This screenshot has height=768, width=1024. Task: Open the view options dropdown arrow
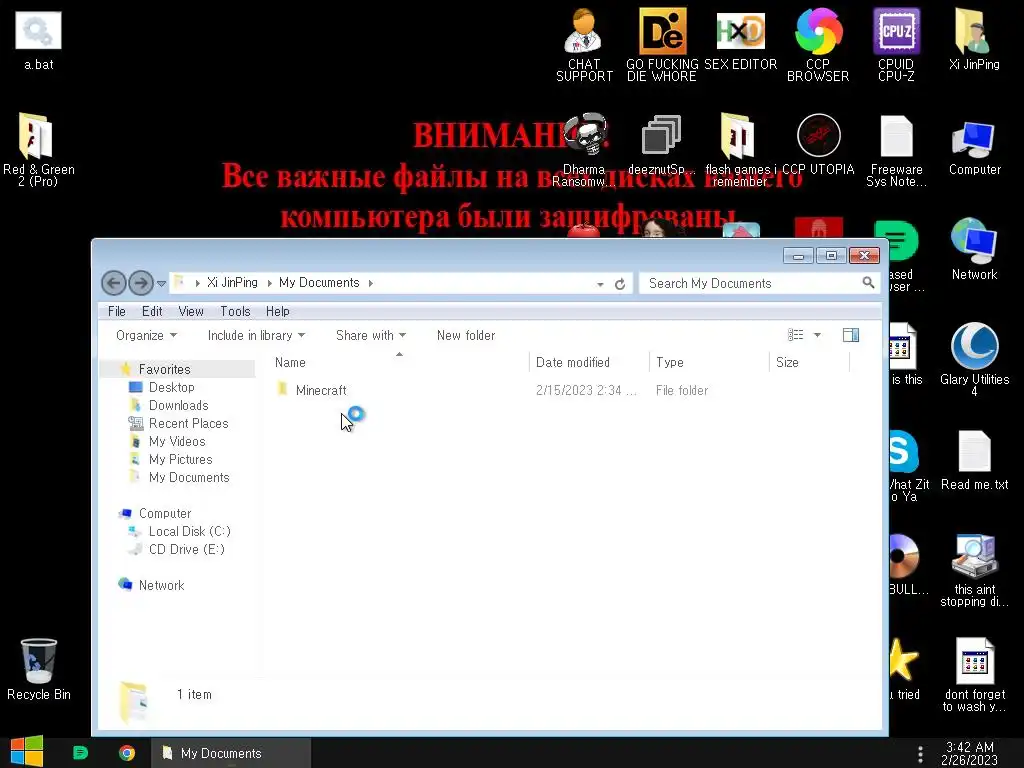click(x=817, y=335)
